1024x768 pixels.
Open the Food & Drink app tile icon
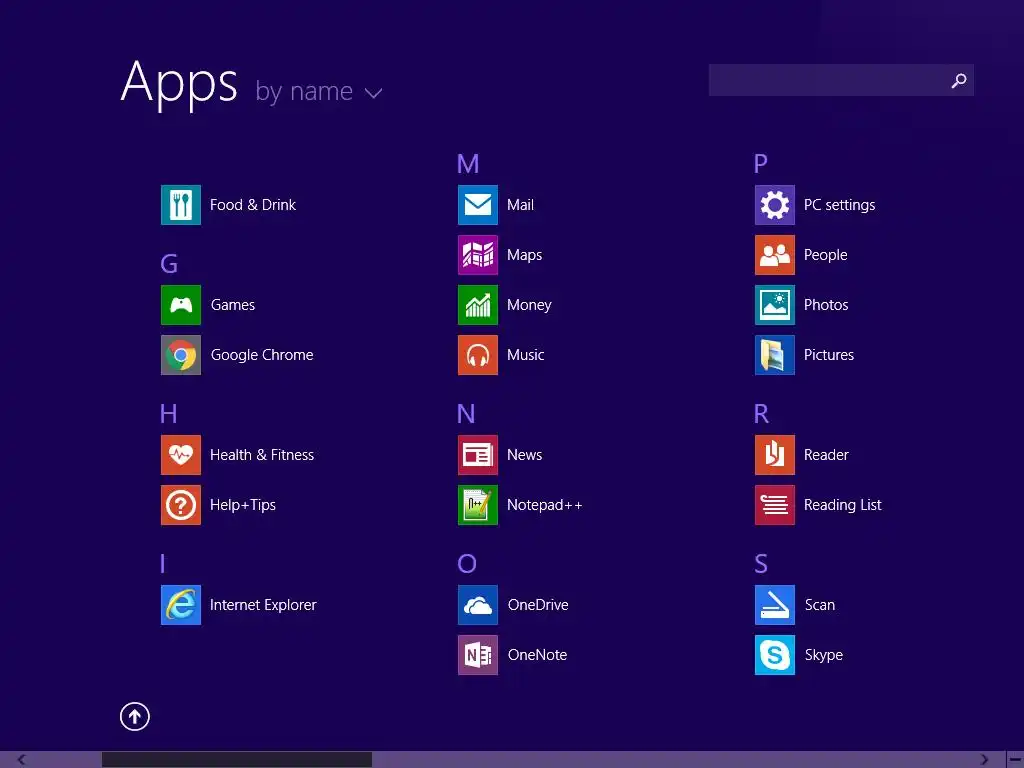click(x=181, y=205)
